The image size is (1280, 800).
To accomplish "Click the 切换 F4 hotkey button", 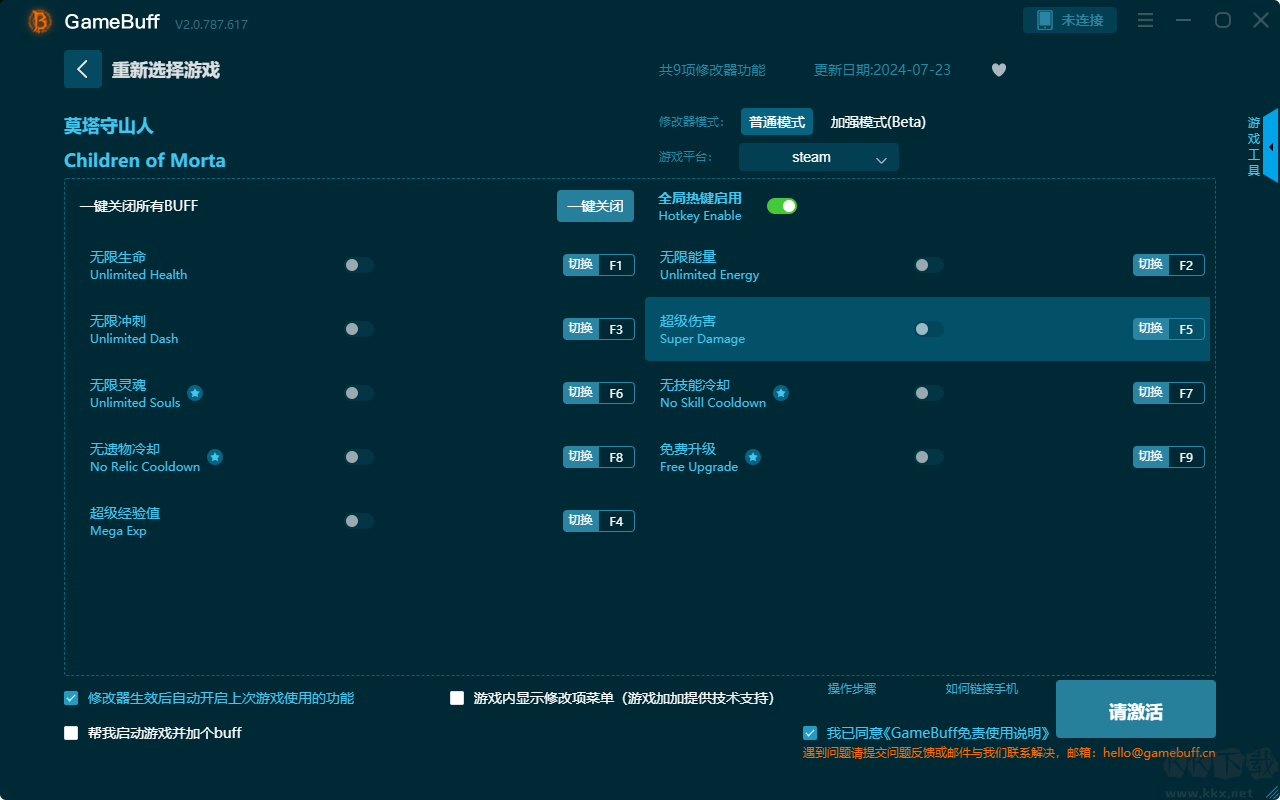I will click(599, 521).
